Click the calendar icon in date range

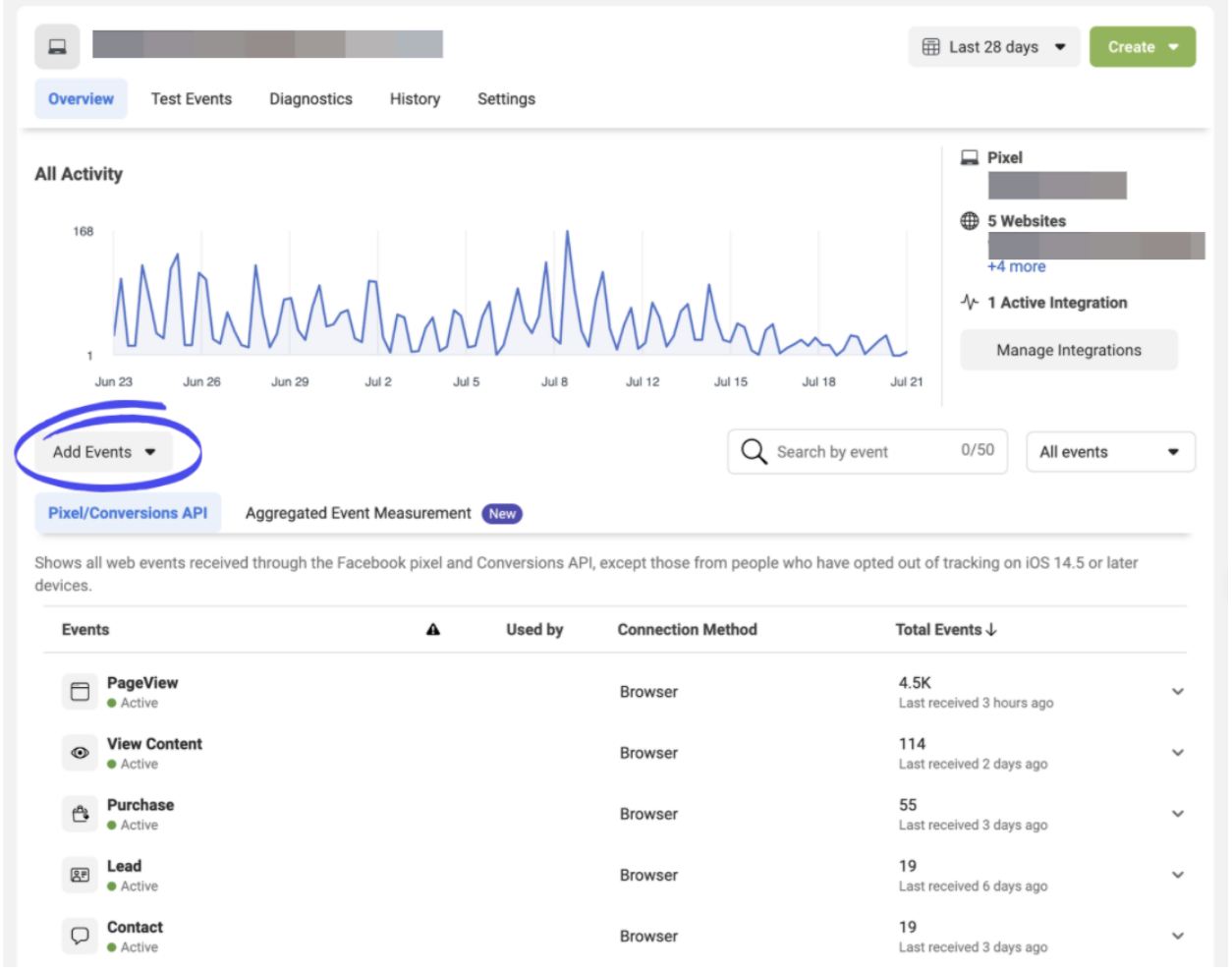click(931, 47)
